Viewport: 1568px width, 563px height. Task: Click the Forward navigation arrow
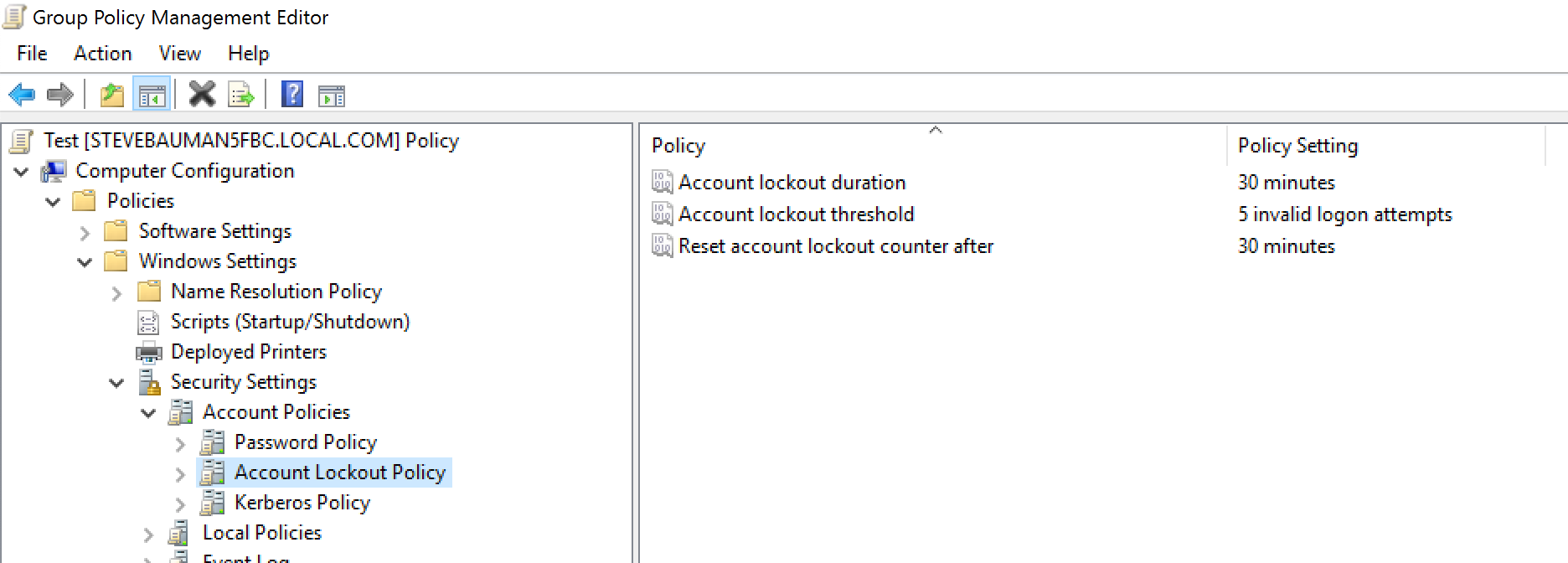coord(61,94)
